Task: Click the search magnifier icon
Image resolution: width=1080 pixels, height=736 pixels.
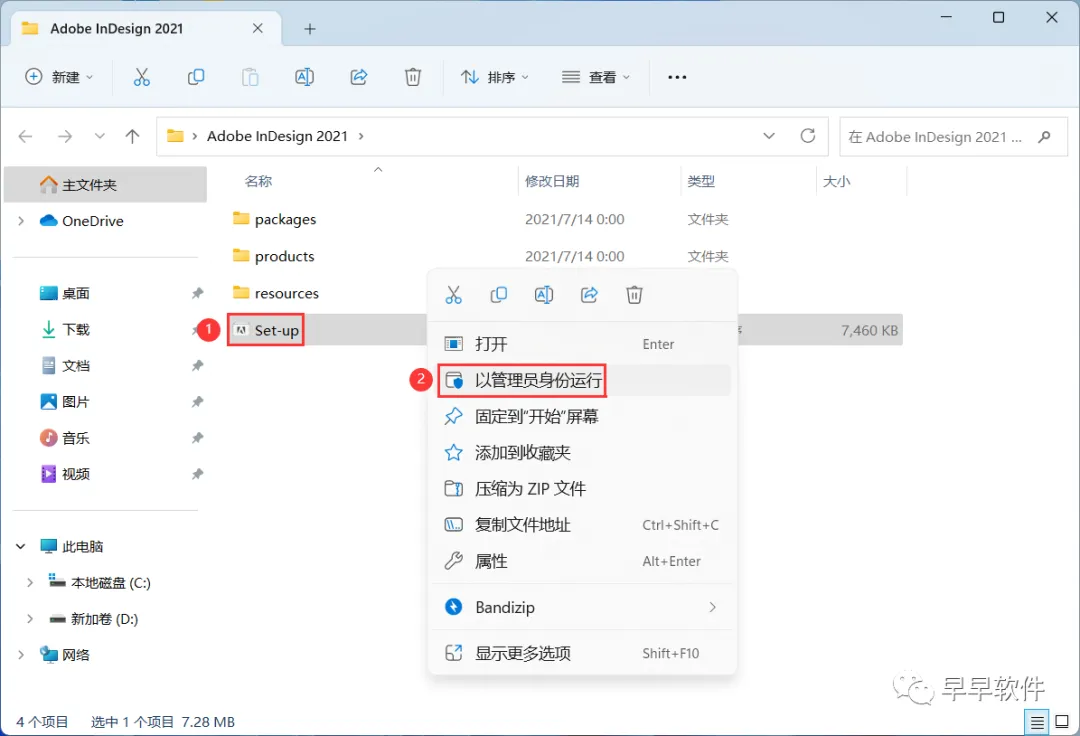Action: (1044, 136)
